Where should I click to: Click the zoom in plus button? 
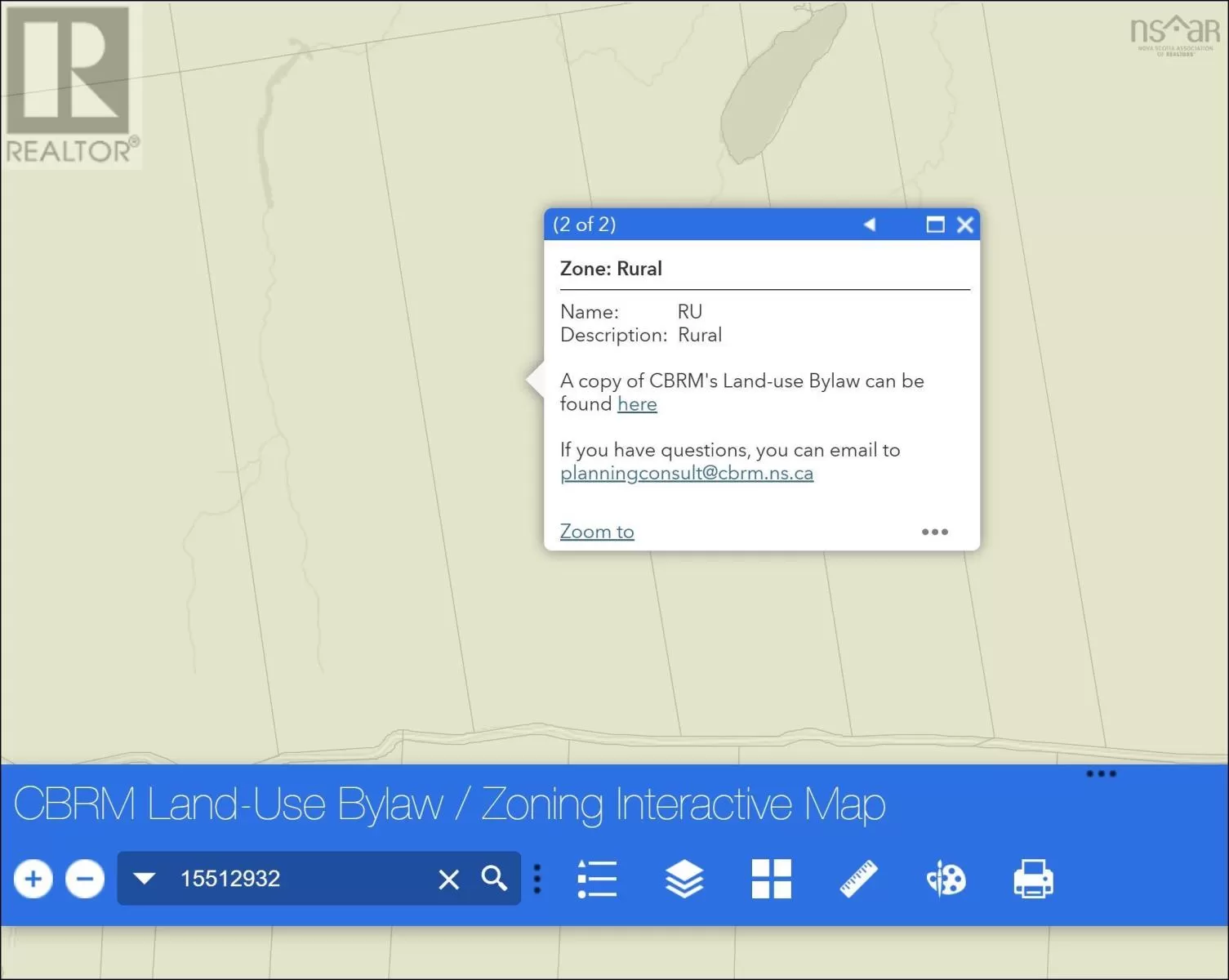click(33, 880)
